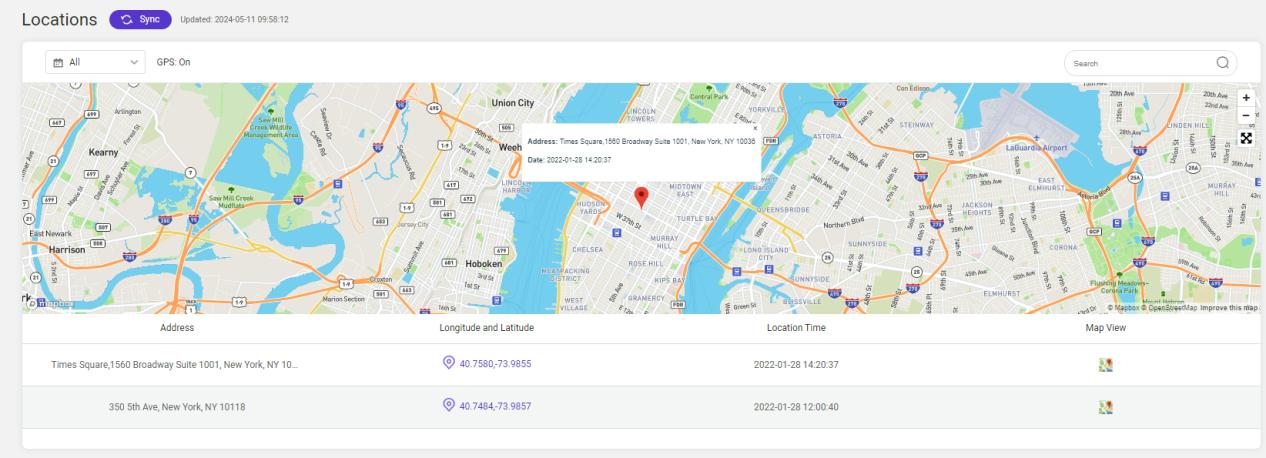This screenshot has height=458, width=1266.
Task: Click the Date line inside map popup
Action: (x=568, y=160)
